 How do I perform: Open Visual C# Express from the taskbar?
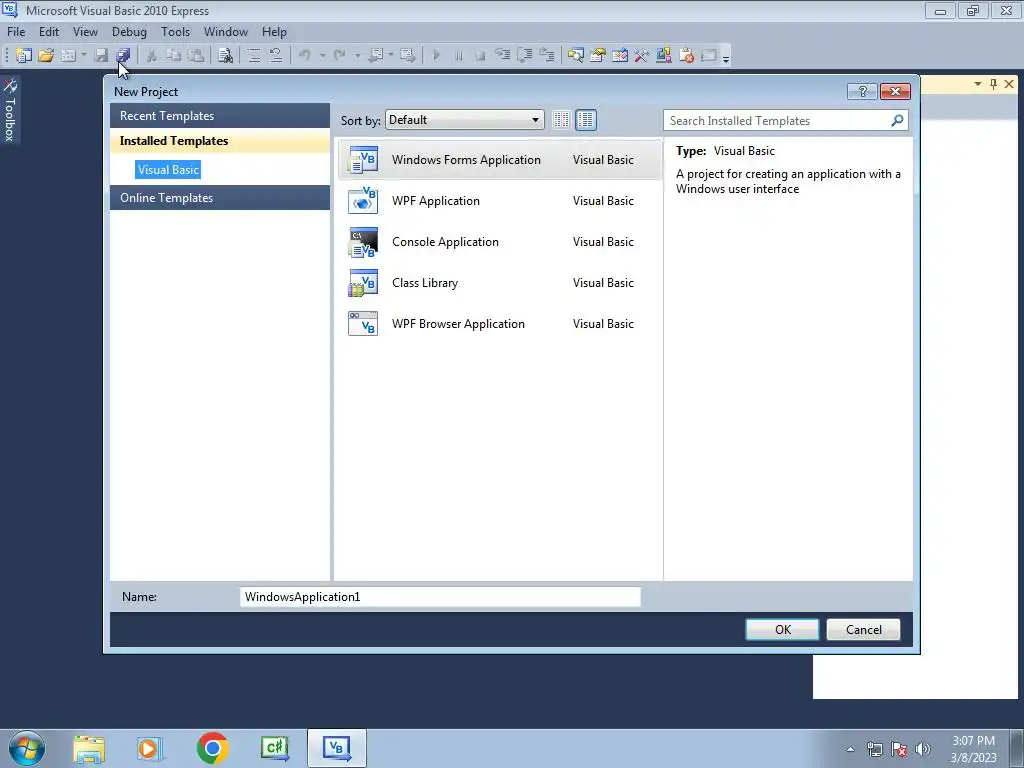point(274,748)
